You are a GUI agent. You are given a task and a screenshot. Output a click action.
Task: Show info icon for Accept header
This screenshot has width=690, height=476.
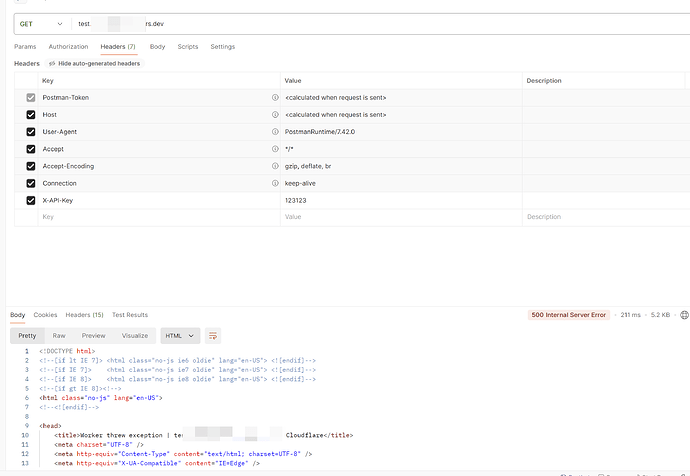[275, 149]
